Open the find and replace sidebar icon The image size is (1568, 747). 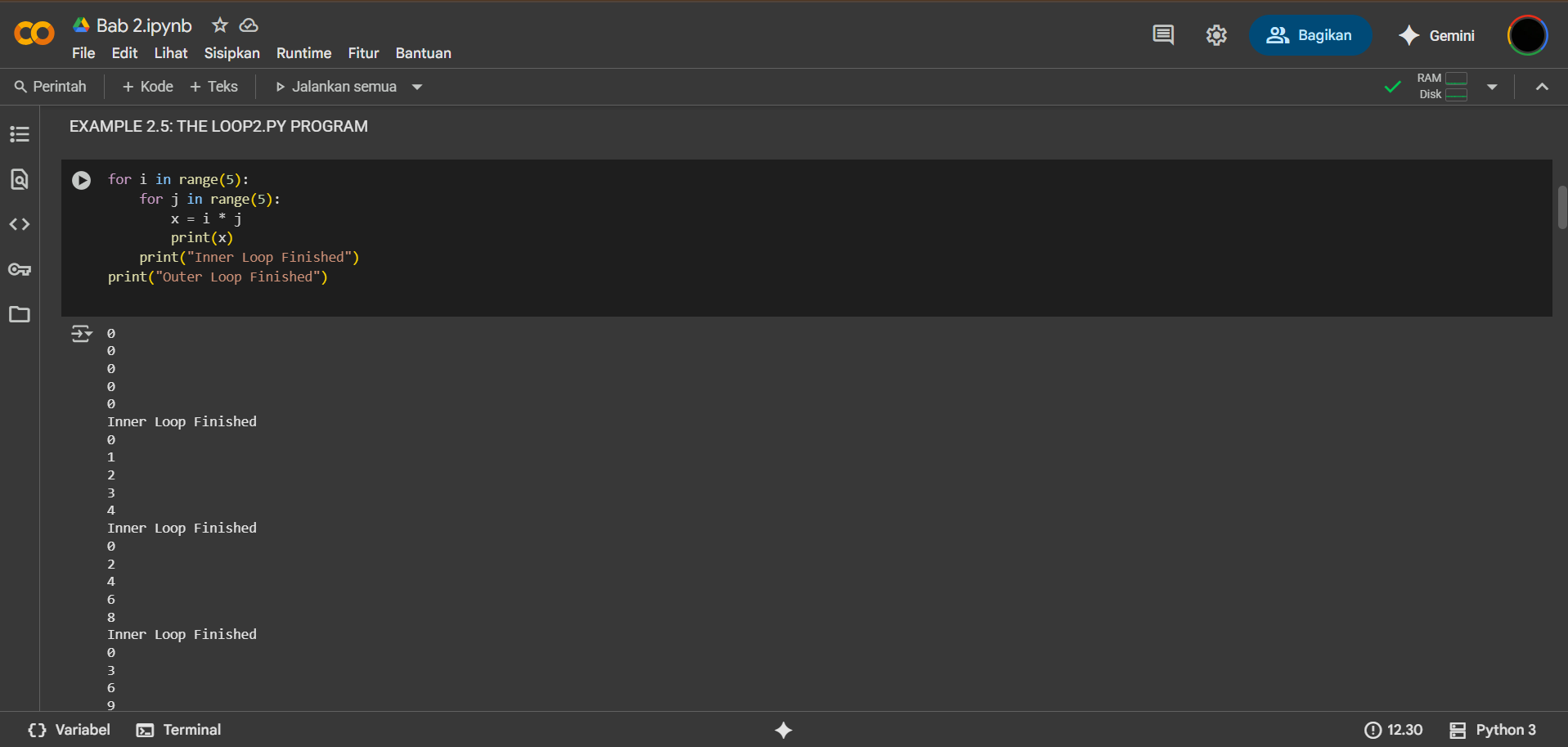[x=20, y=179]
